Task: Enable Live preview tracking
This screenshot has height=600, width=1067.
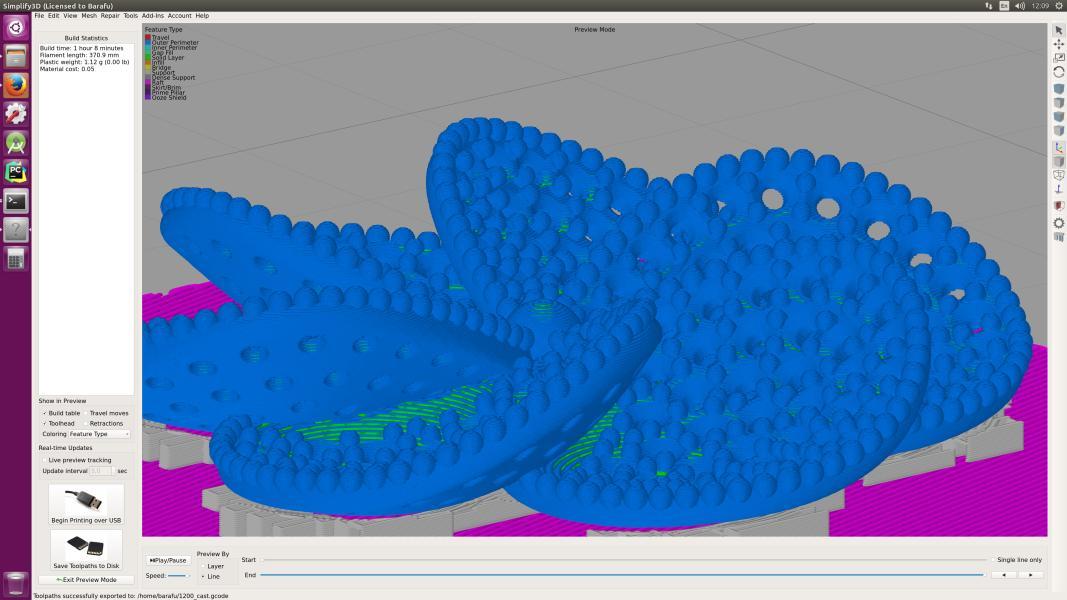Action: click(x=44, y=460)
